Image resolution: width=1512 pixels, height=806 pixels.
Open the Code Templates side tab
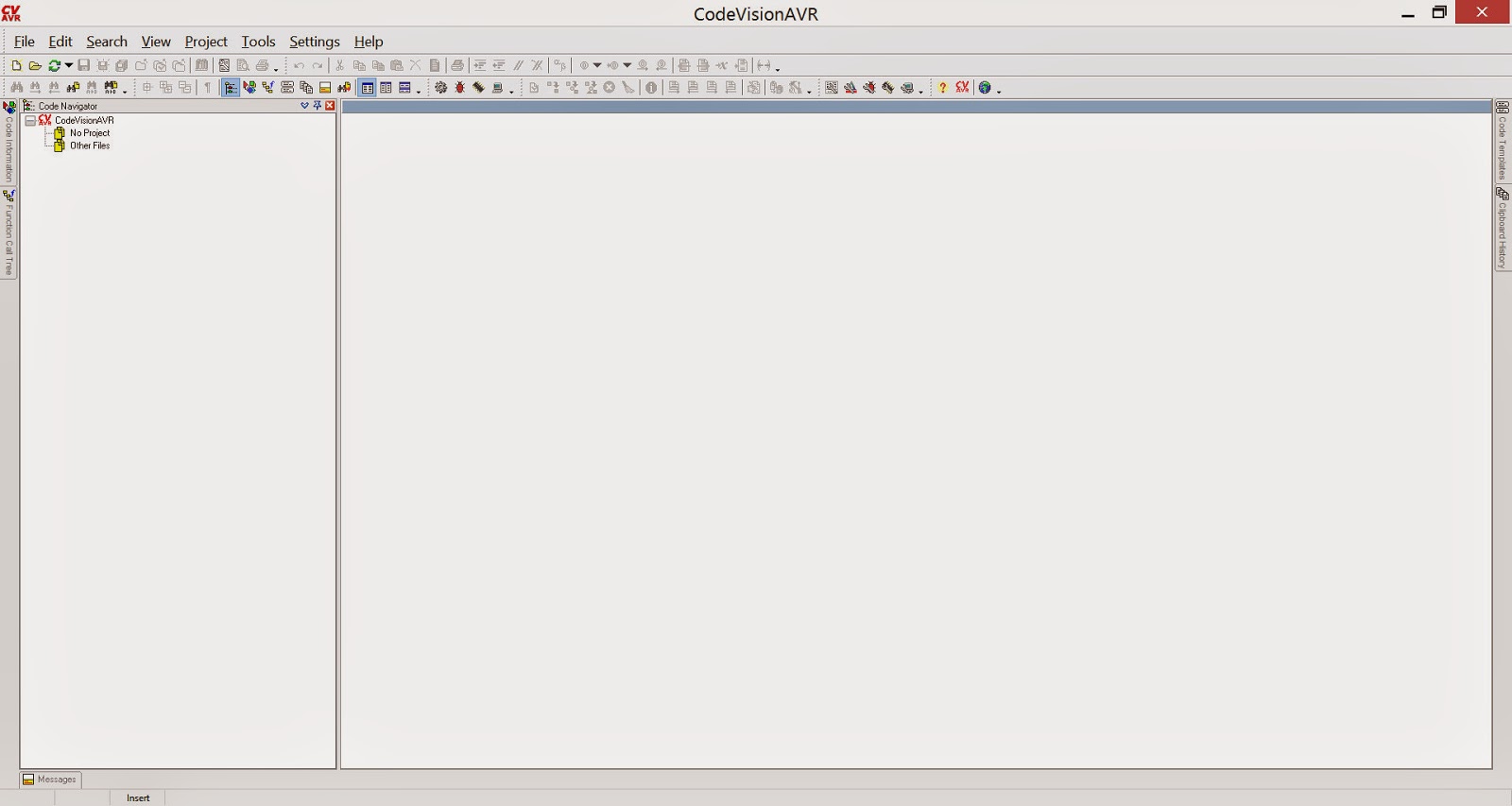pyautogui.click(x=1502, y=141)
